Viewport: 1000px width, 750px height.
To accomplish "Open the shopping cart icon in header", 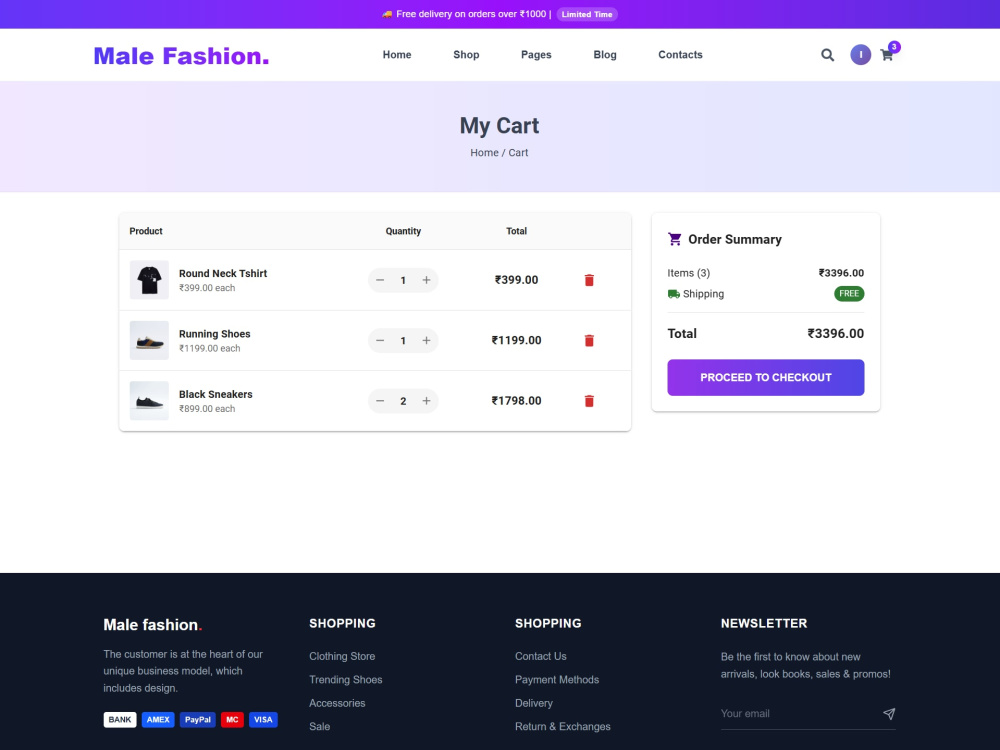I will [886, 55].
